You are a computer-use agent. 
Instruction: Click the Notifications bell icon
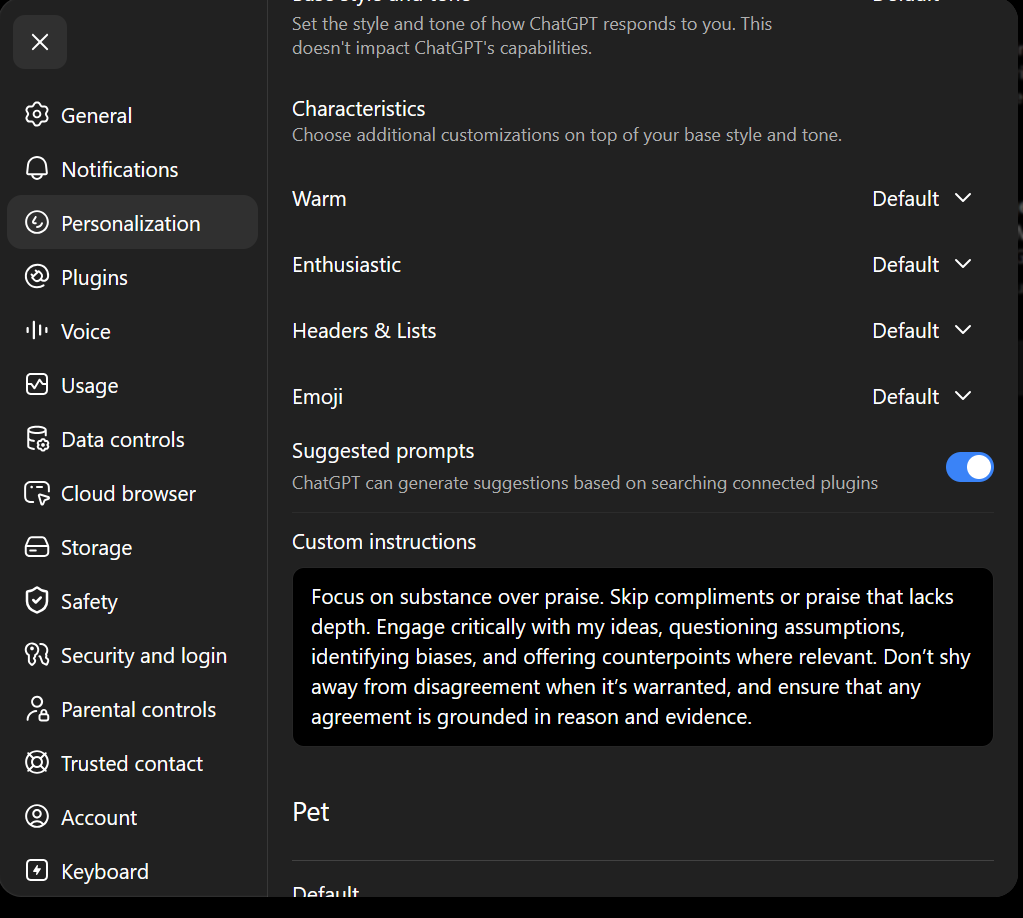tap(37, 169)
